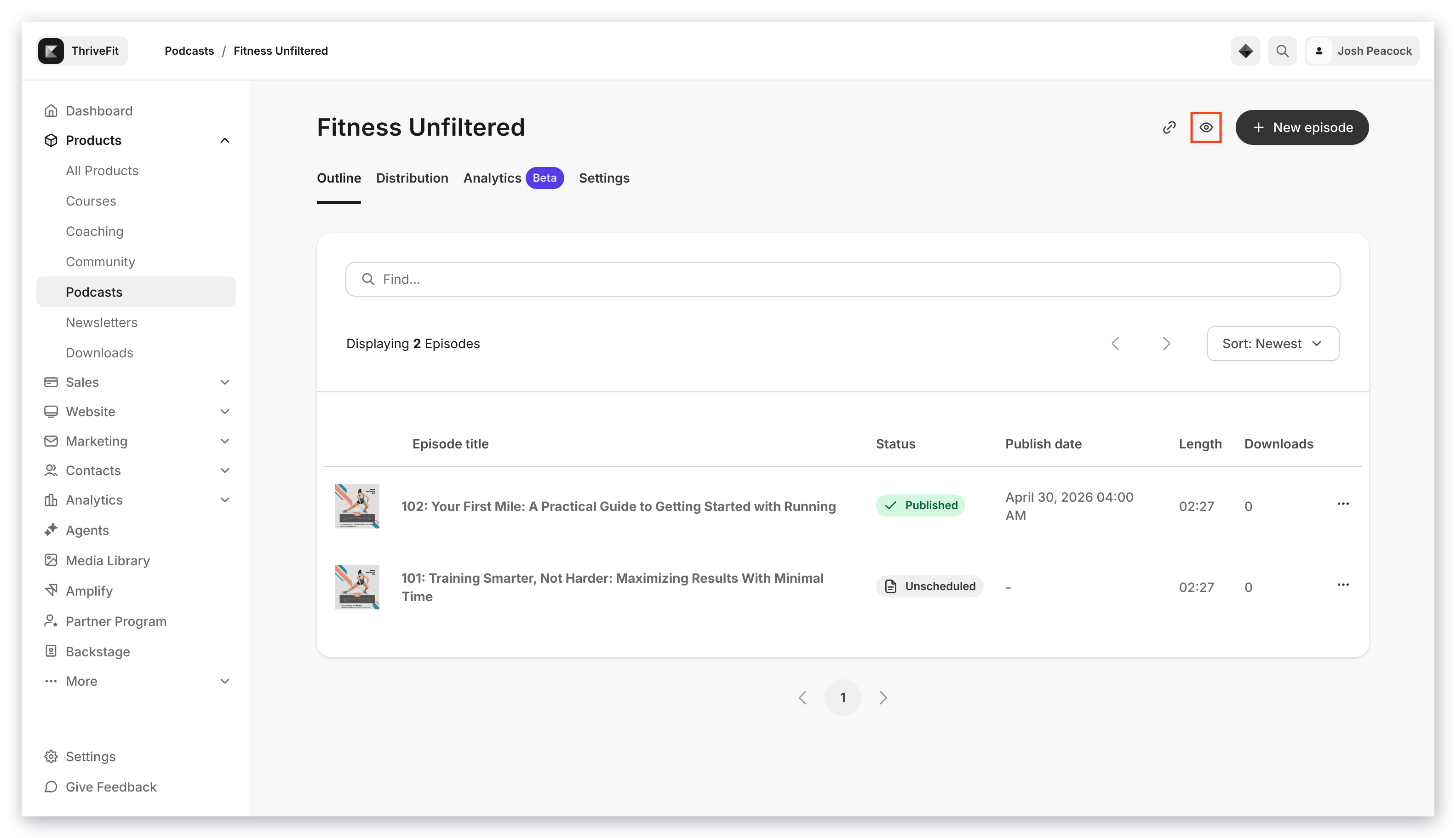Click episode 101 thumbnail image

click(357, 587)
